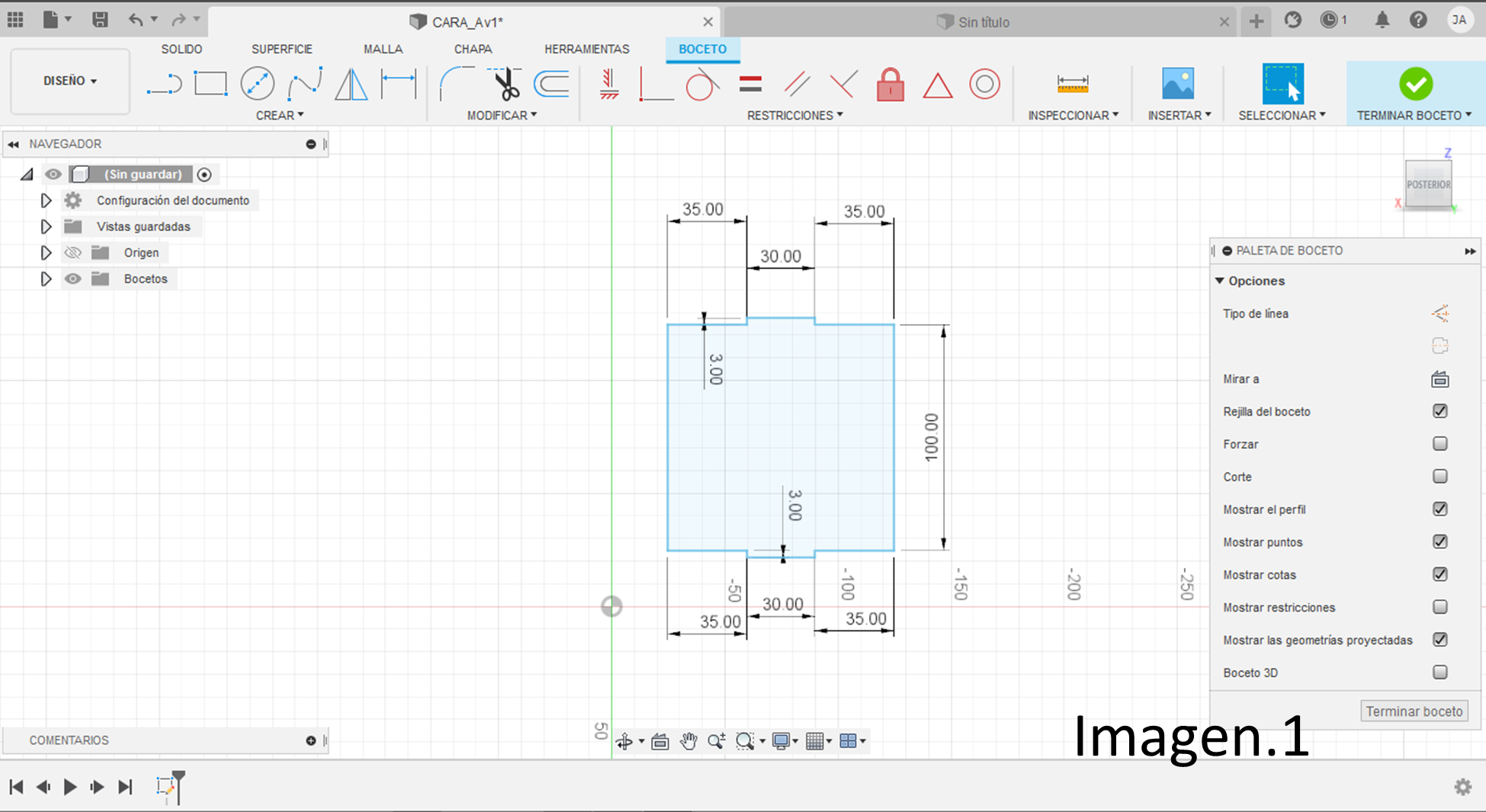Apply Parallel constraint

click(797, 84)
